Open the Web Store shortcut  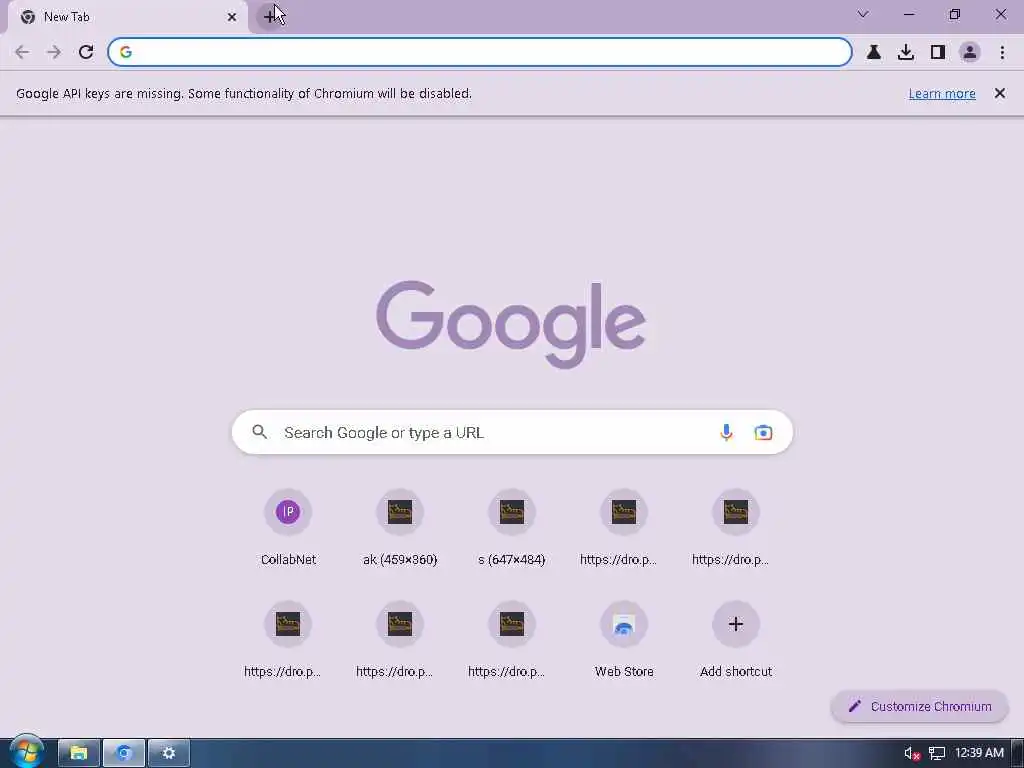pyautogui.click(x=624, y=640)
